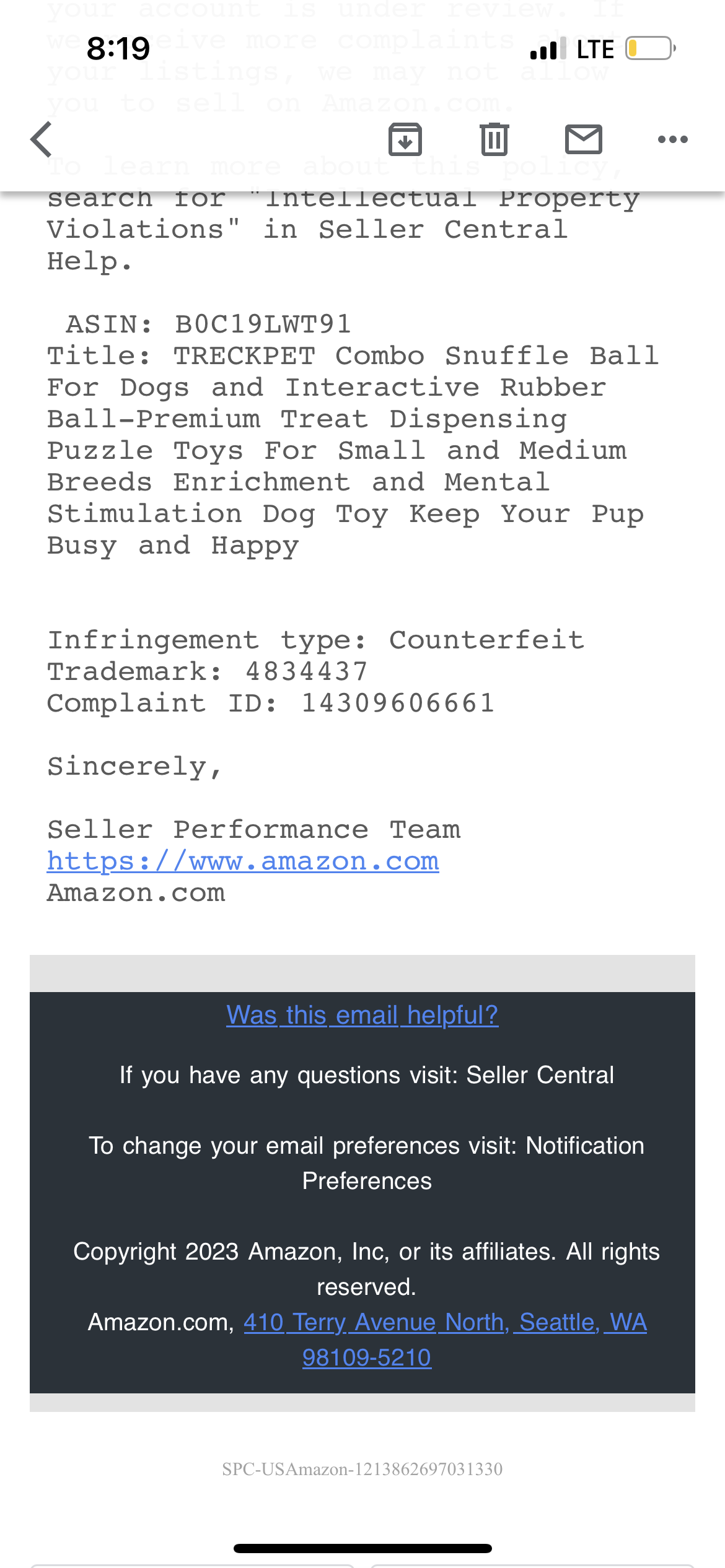Open the three-dot more options menu
Image resolution: width=725 pixels, height=1568 pixels.
coord(673,139)
